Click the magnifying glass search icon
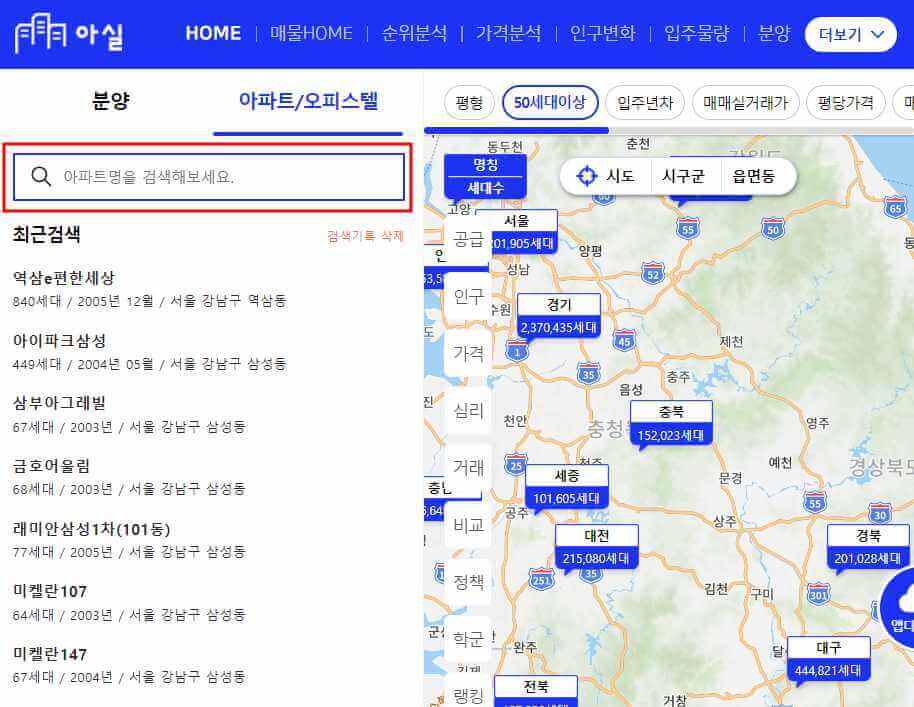The width and height of the screenshot is (914, 707). [x=41, y=176]
